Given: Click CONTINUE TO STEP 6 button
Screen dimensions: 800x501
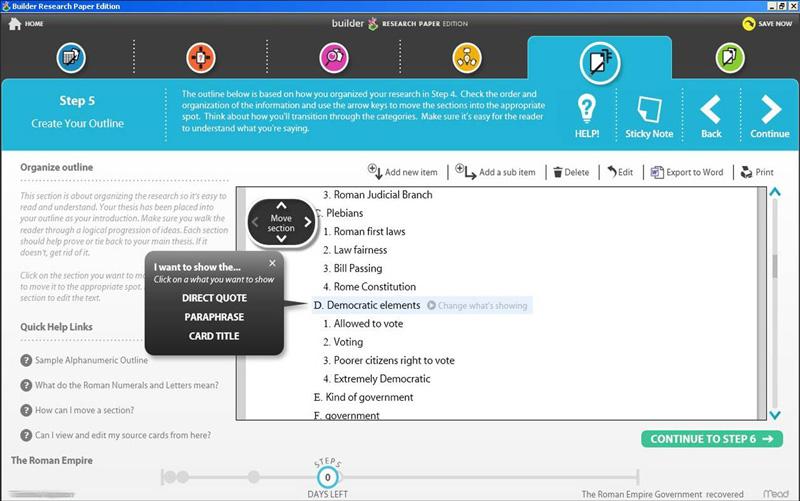Looking at the screenshot, I should [x=712, y=439].
